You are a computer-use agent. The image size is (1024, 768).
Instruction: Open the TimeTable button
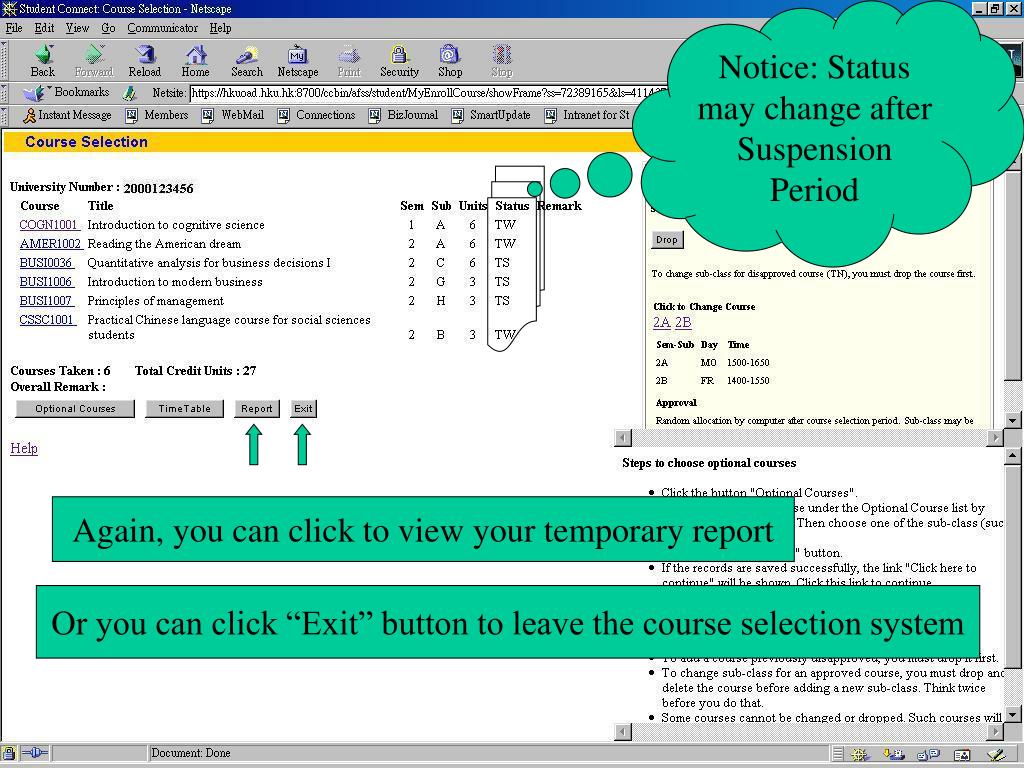coord(184,409)
